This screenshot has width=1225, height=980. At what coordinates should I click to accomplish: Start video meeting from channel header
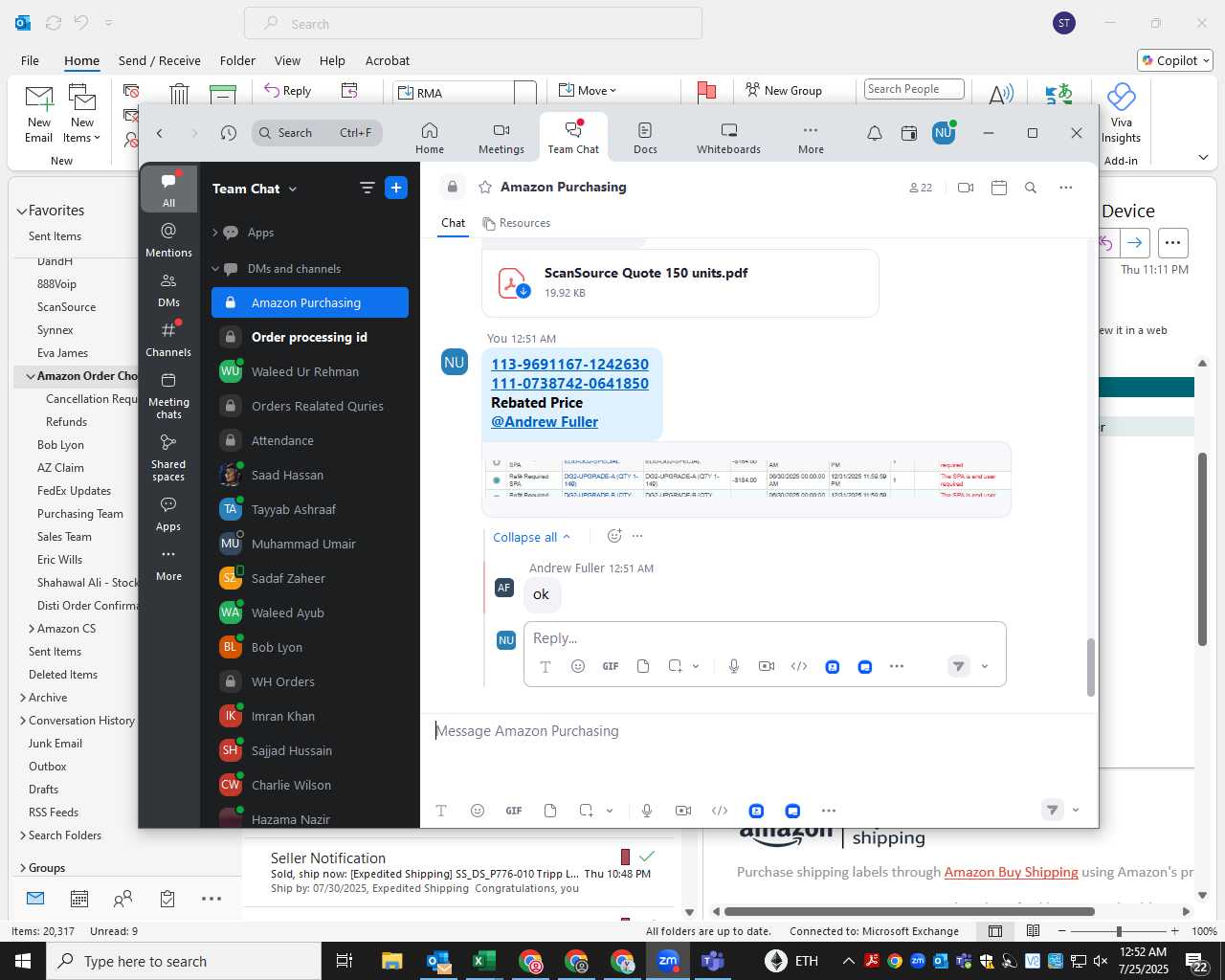coord(966,188)
